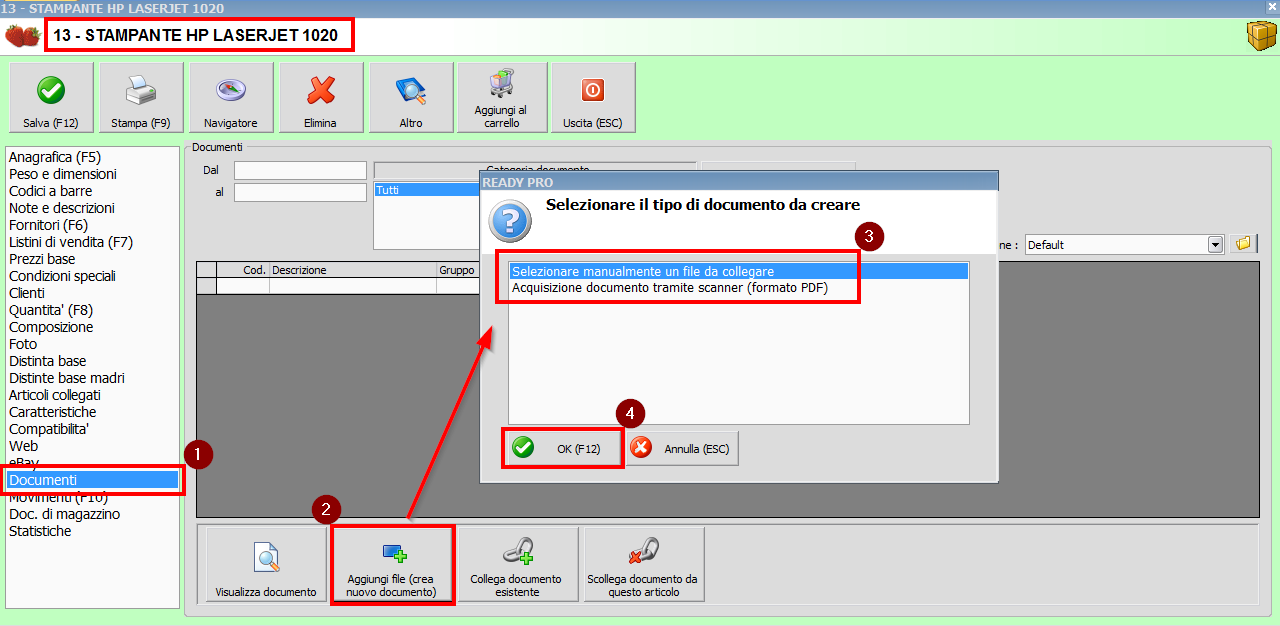Expand the Default dropdown arrow
This screenshot has width=1280, height=626.
[x=1215, y=245]
